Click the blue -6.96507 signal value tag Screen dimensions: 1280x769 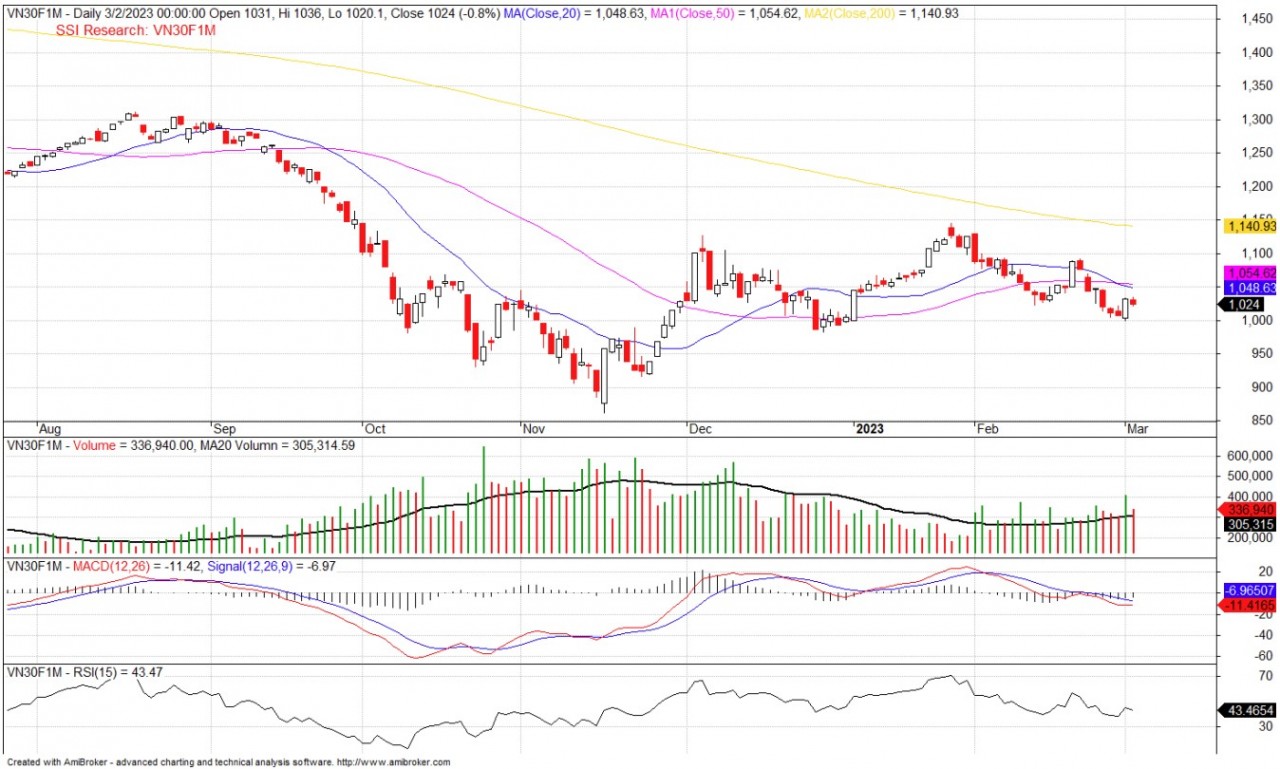coord(1251,591)
